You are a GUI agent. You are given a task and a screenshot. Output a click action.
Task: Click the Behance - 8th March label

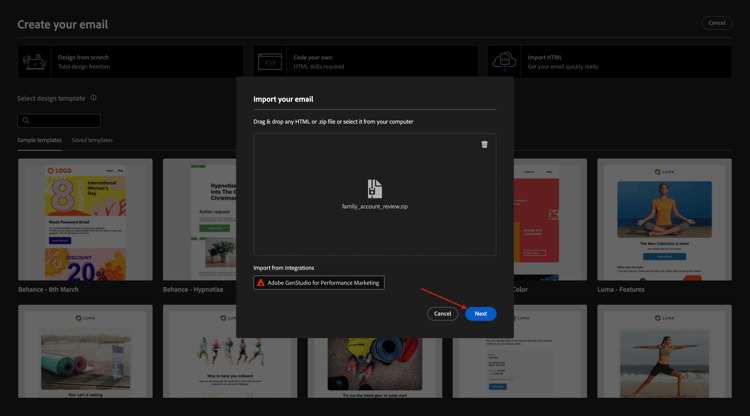point(48,289)
